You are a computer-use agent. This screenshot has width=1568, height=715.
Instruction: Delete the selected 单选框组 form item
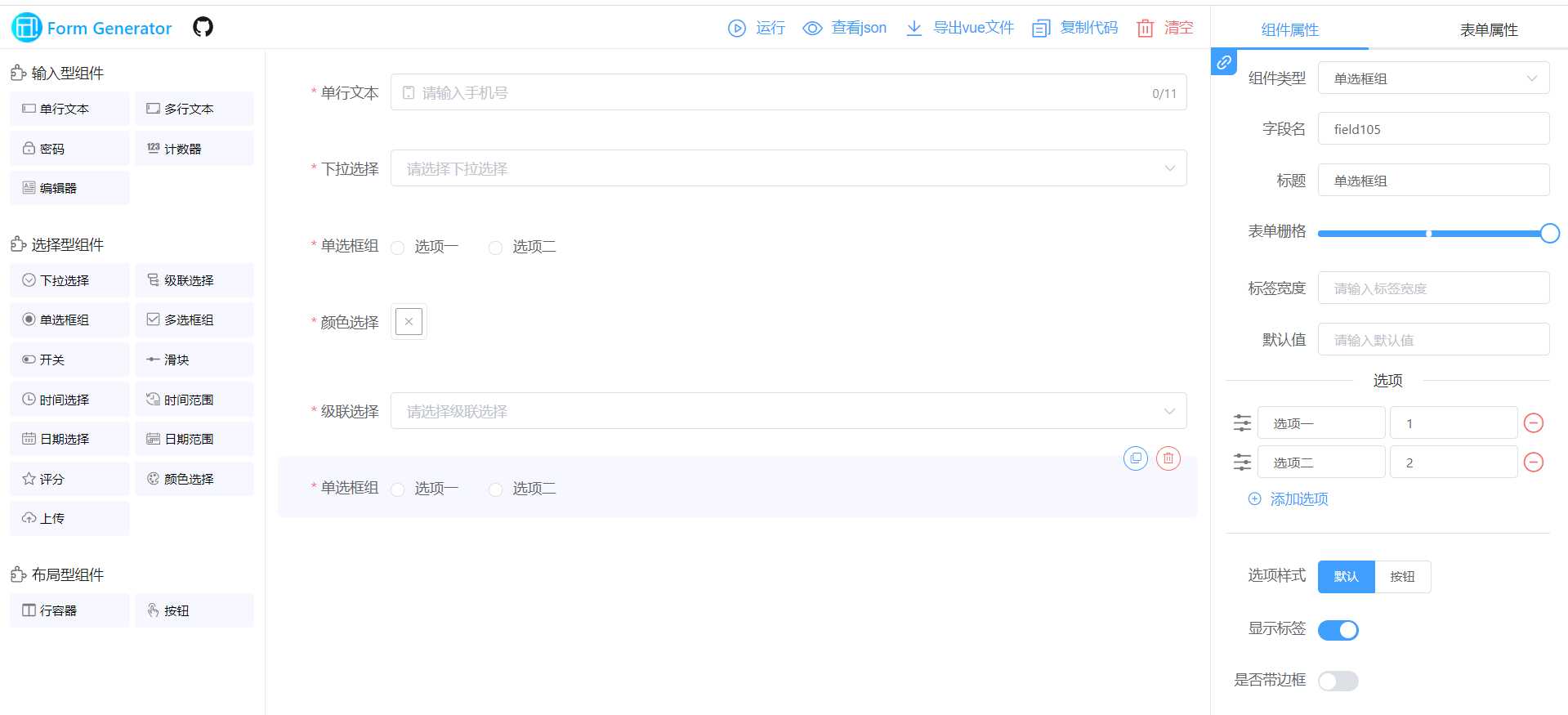[x=1168, y=458]
